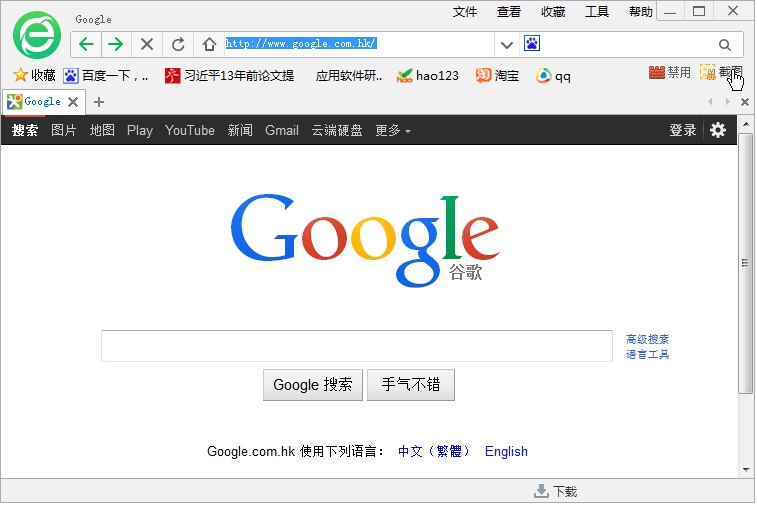
Task: Expand the 更多 dropdown
Action: [x=393, y=130]
